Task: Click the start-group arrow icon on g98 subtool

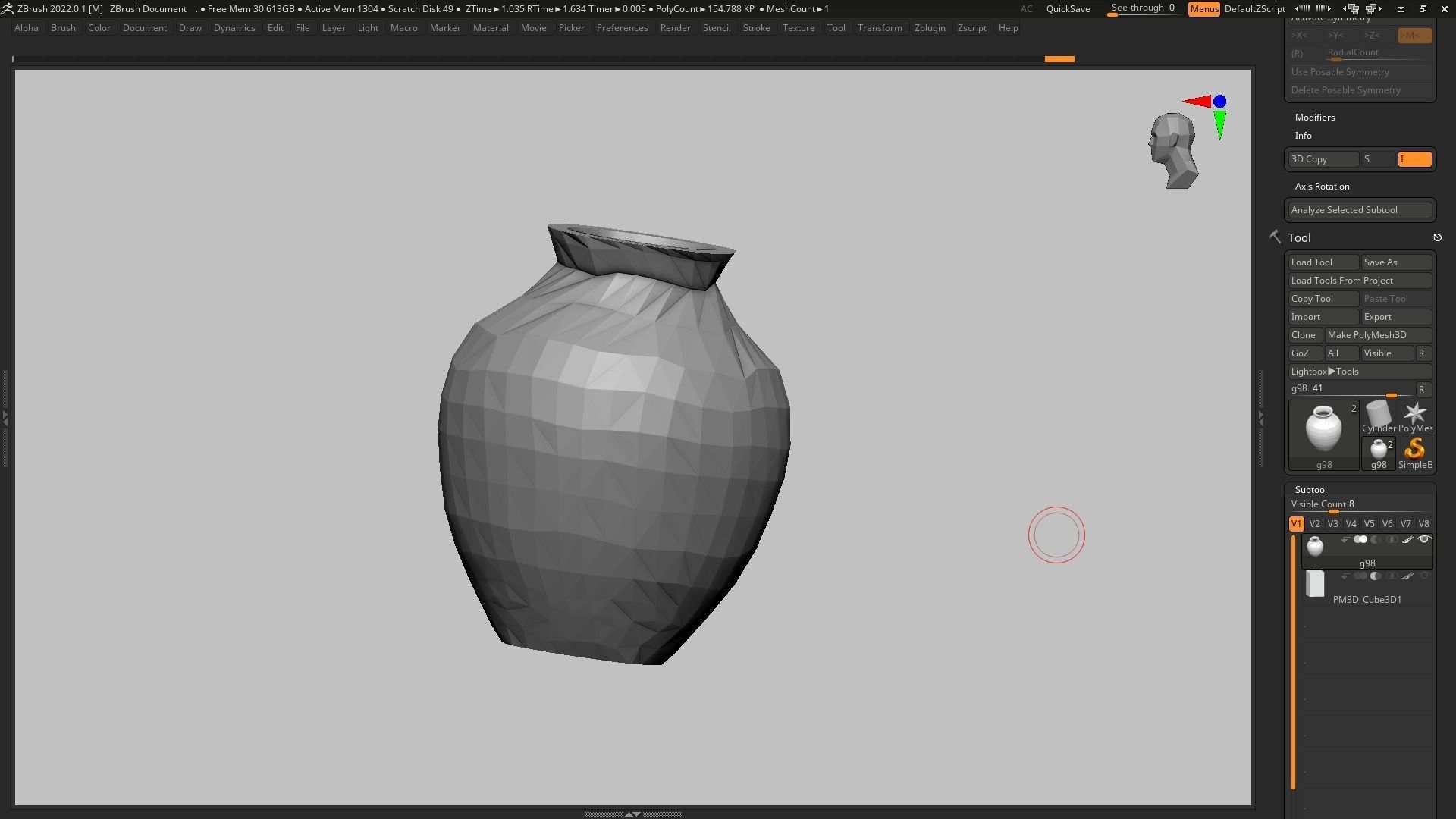Action: point(1345,540)
